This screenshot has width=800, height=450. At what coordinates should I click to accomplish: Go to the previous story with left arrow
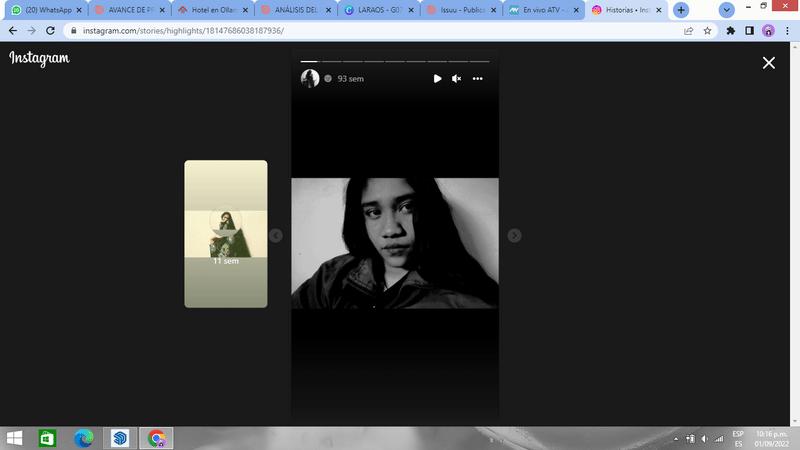point(276,235)
